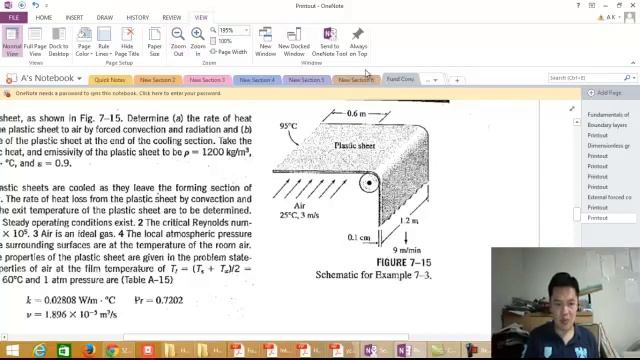Toggle Hide Page Title
640x360 pixels.
click(x=127, y=42)
